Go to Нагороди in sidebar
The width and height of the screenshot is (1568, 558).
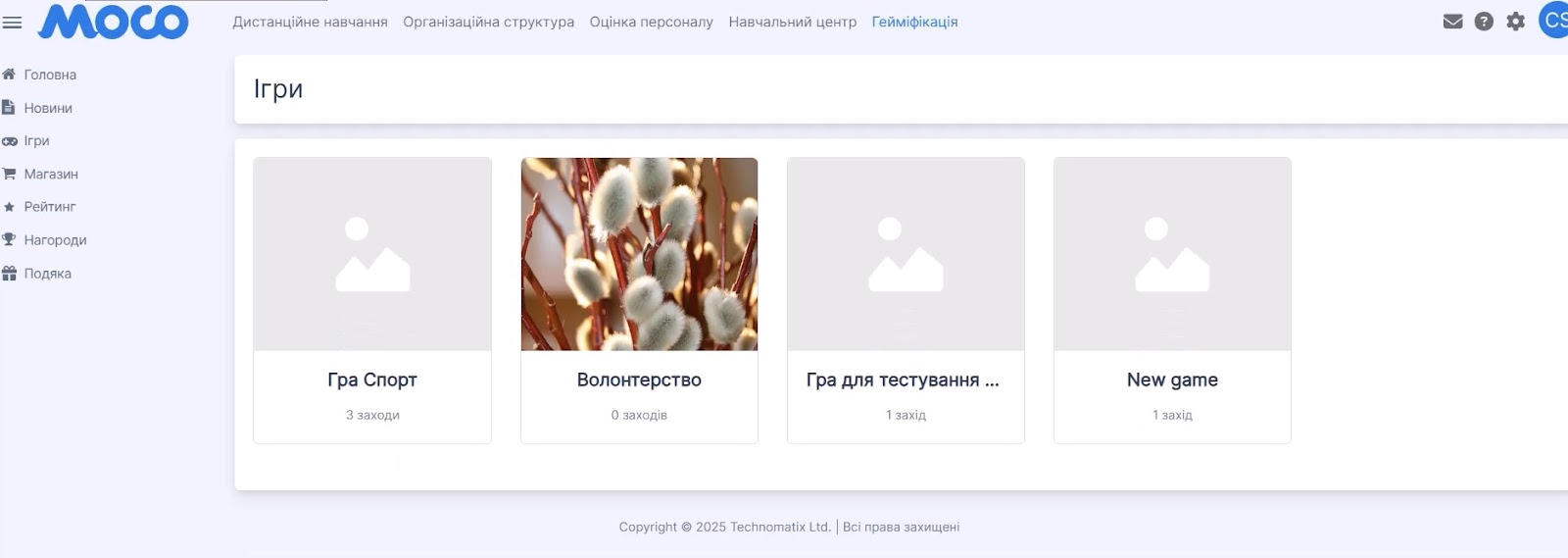click(x=55, y=240)
